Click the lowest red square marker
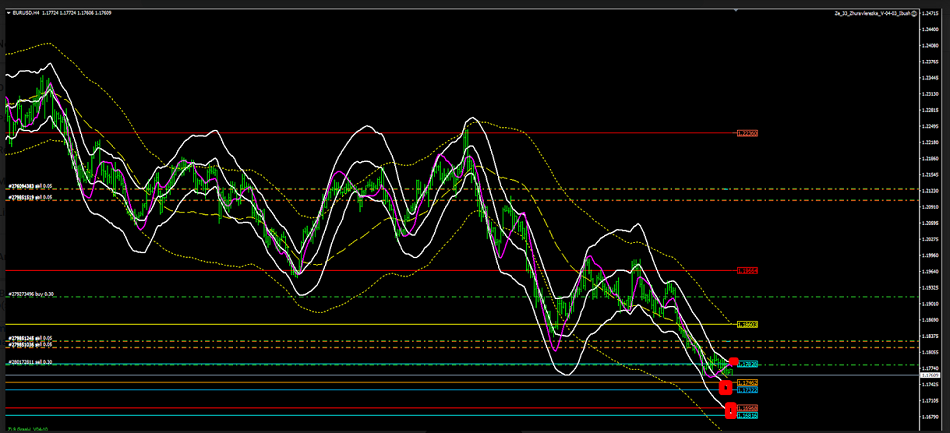The height and width of the screenshot is (433, 950). tap(730, 410)
